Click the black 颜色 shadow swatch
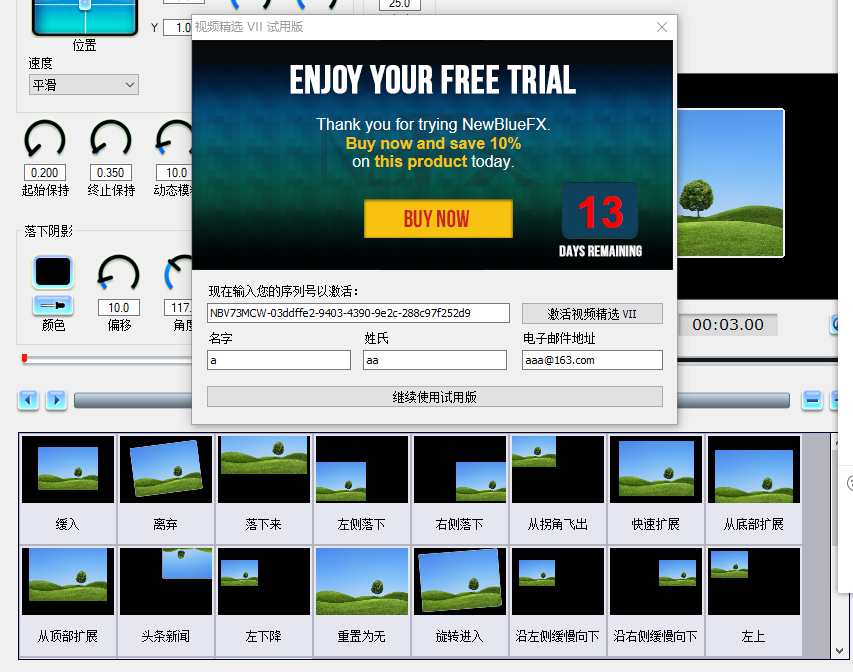853x672 pixels. pos(53,272)
